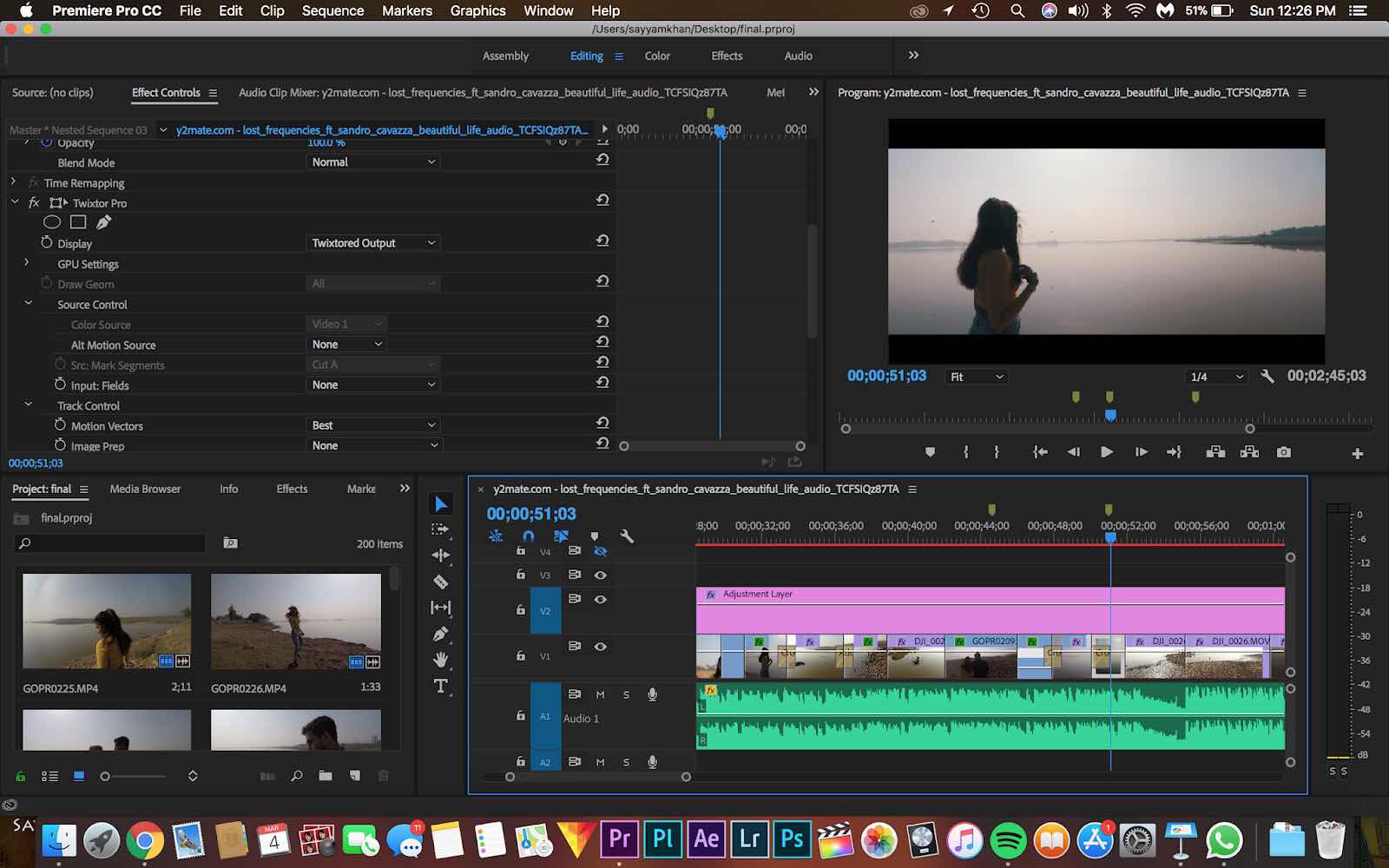
Task: Mute the Audio 1 track
Action: point(600,694)
